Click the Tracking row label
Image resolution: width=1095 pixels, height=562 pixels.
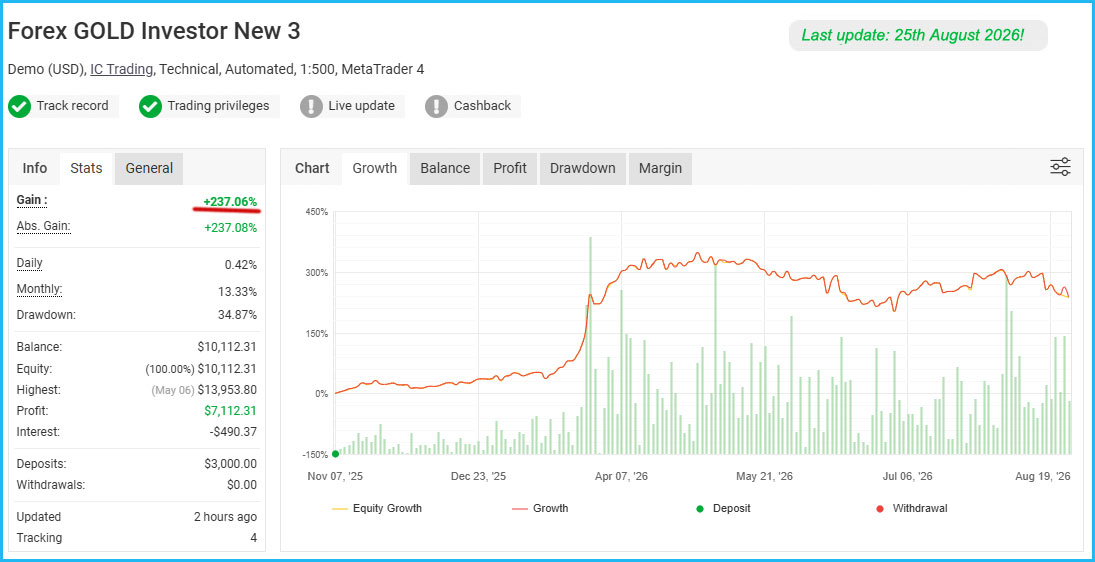click(39, 538)
